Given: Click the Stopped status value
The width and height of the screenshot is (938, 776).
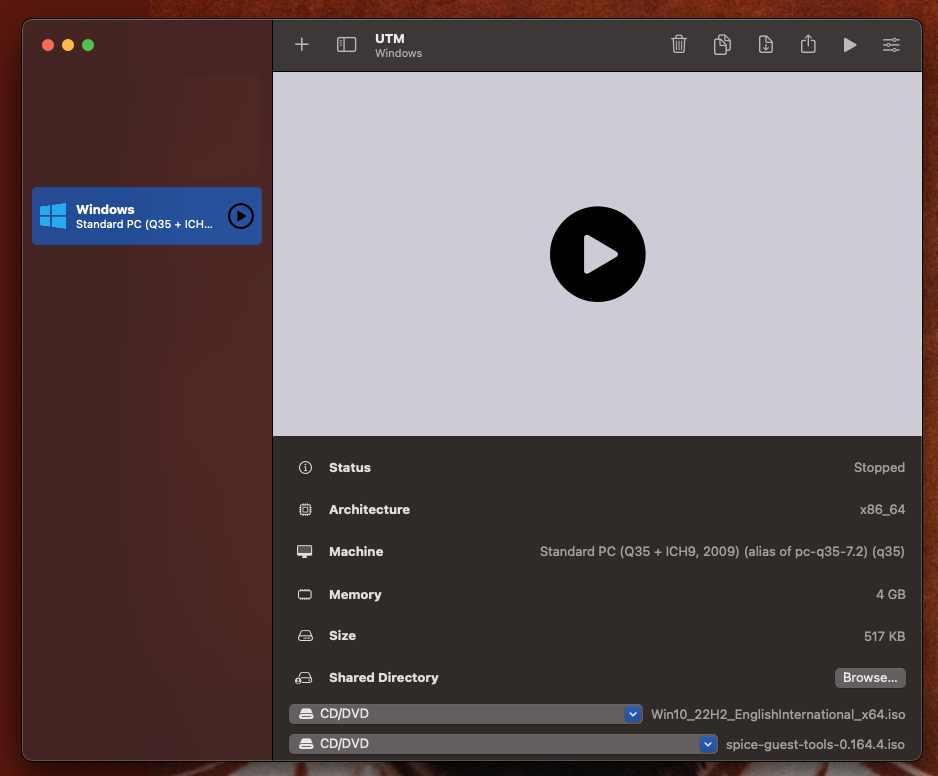Looking at the screenshot, I should [879, 467].
